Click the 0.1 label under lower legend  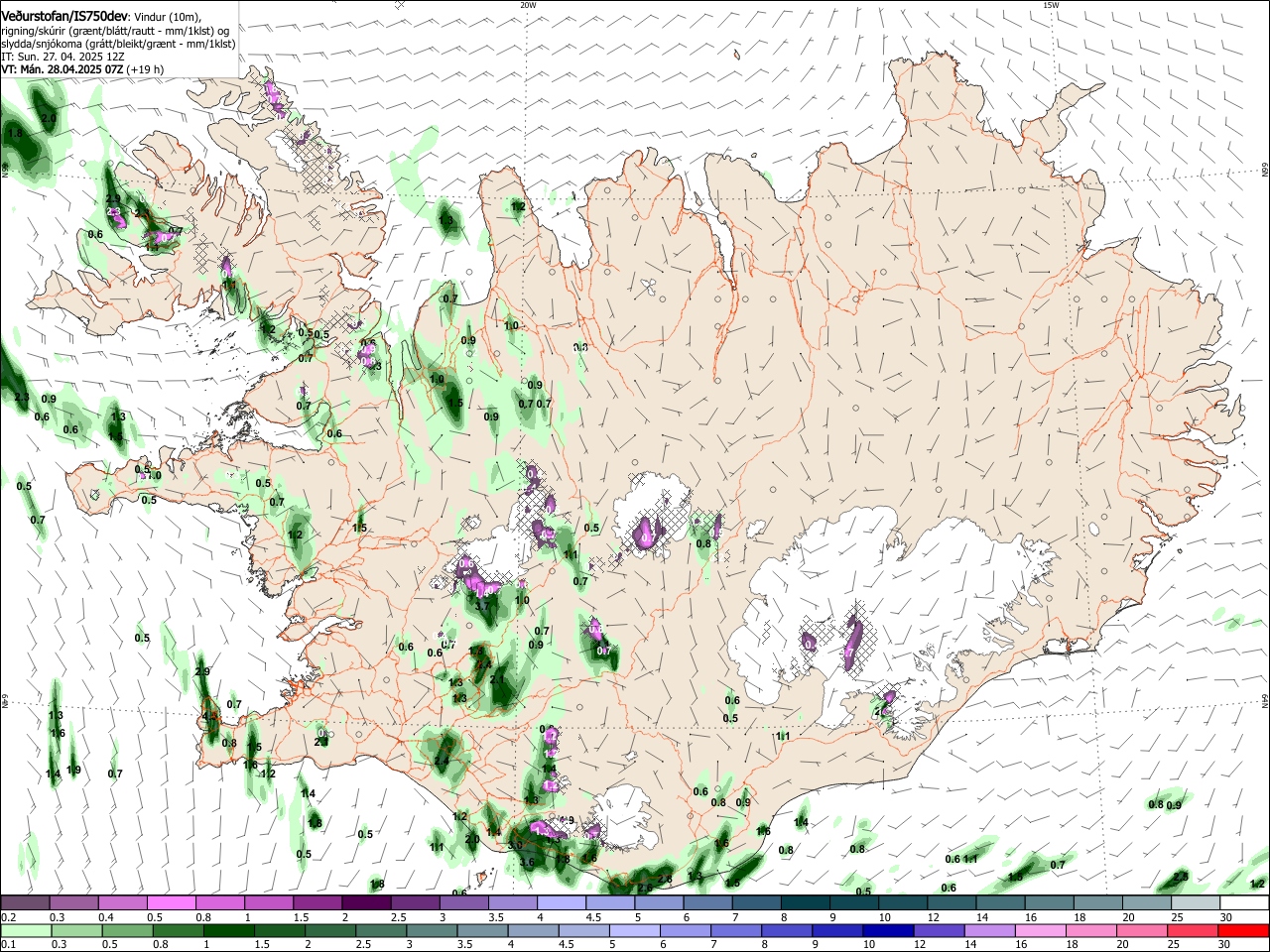click(x=8, y=945)
